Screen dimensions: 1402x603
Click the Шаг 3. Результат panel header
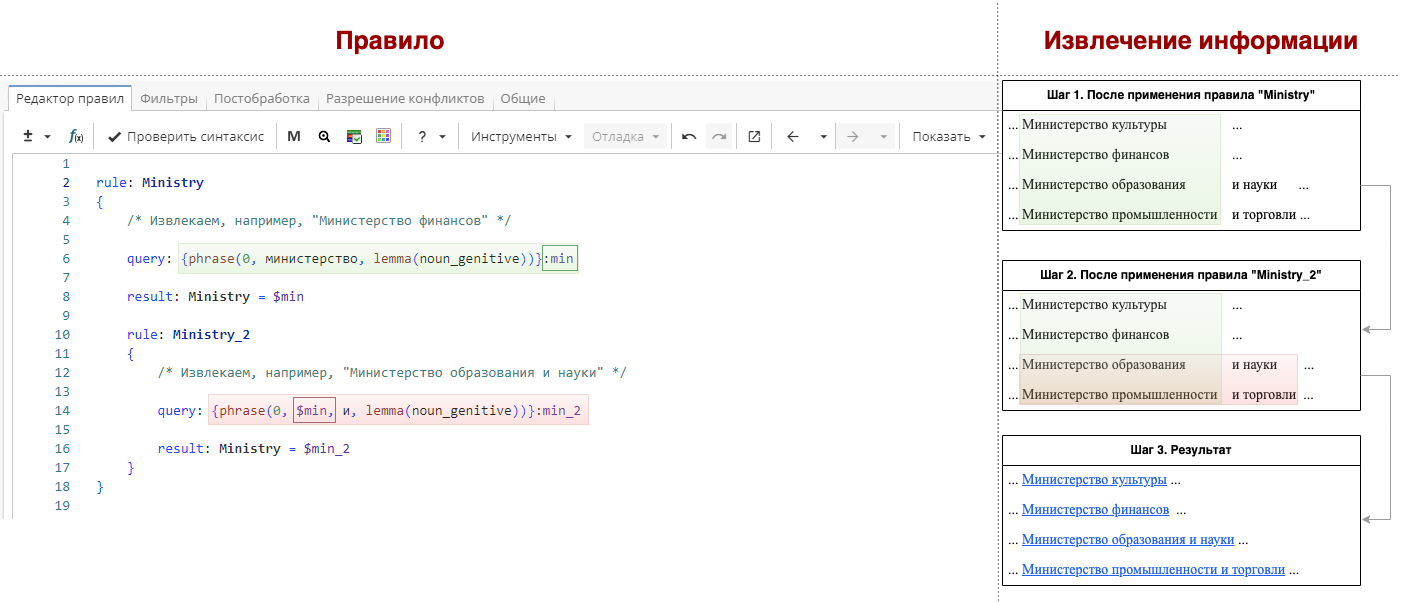pyautogui.click(x=1181, y=450)
